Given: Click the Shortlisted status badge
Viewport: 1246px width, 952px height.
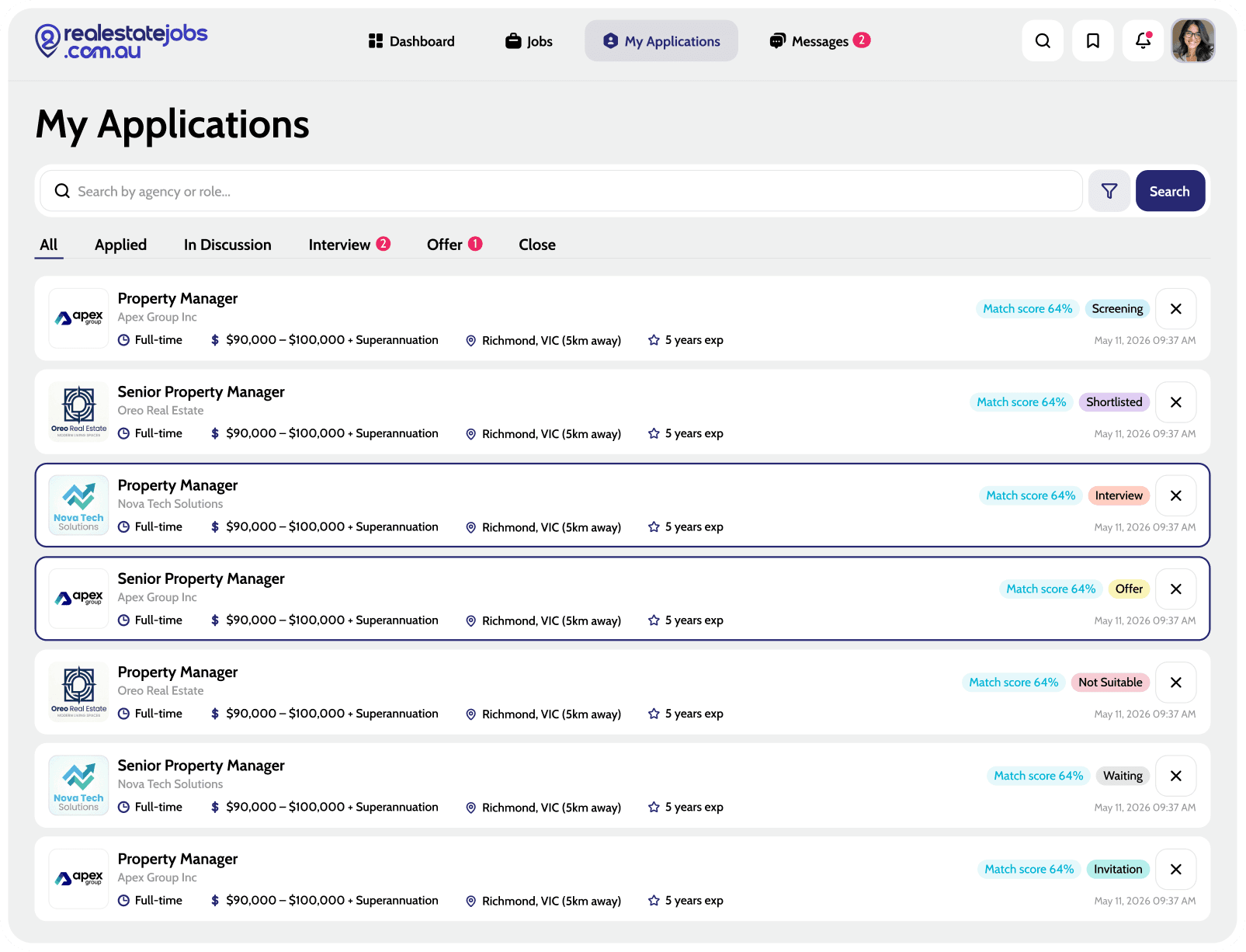Looking at the screenshot, I should [1114, 402].
